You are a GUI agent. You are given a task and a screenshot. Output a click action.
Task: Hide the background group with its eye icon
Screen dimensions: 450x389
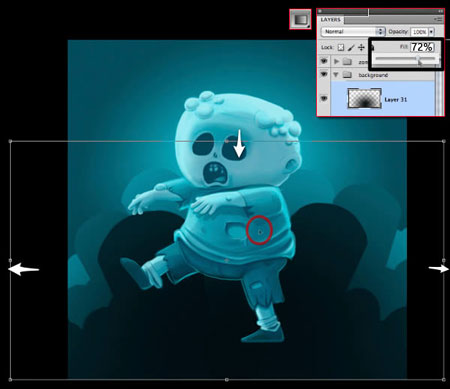coord(323,74)
